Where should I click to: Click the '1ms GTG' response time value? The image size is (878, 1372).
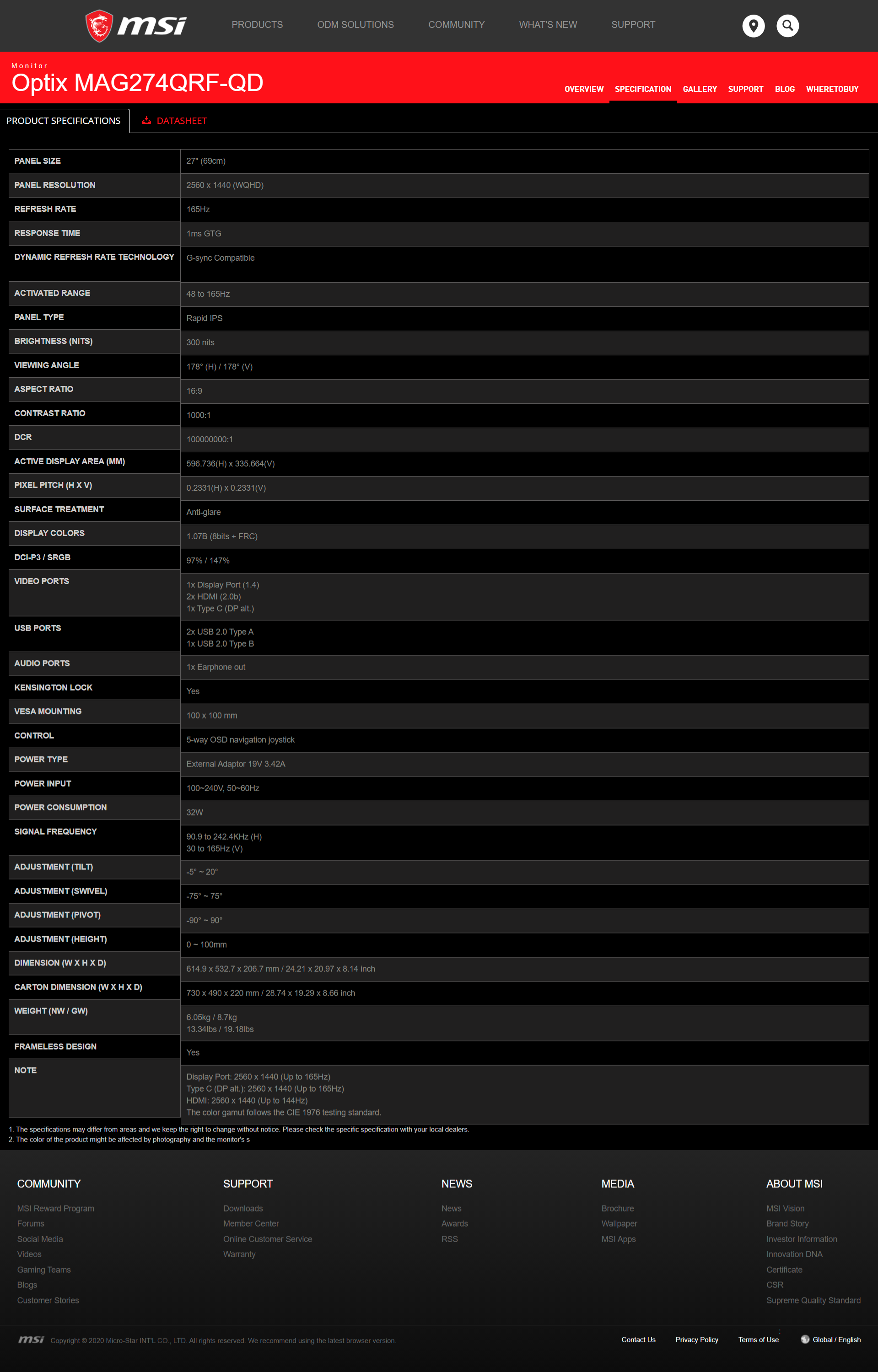pyautogui.click(x=204, y=234)
